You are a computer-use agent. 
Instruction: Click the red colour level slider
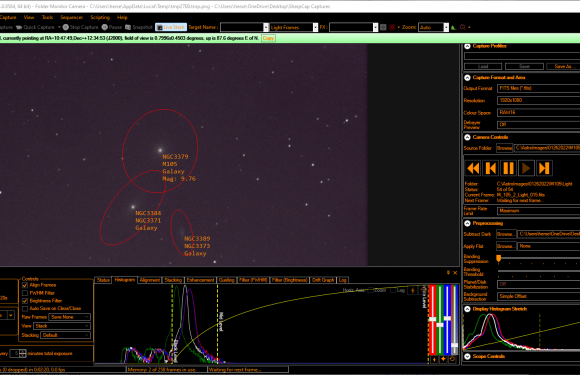tap(432, 320)
